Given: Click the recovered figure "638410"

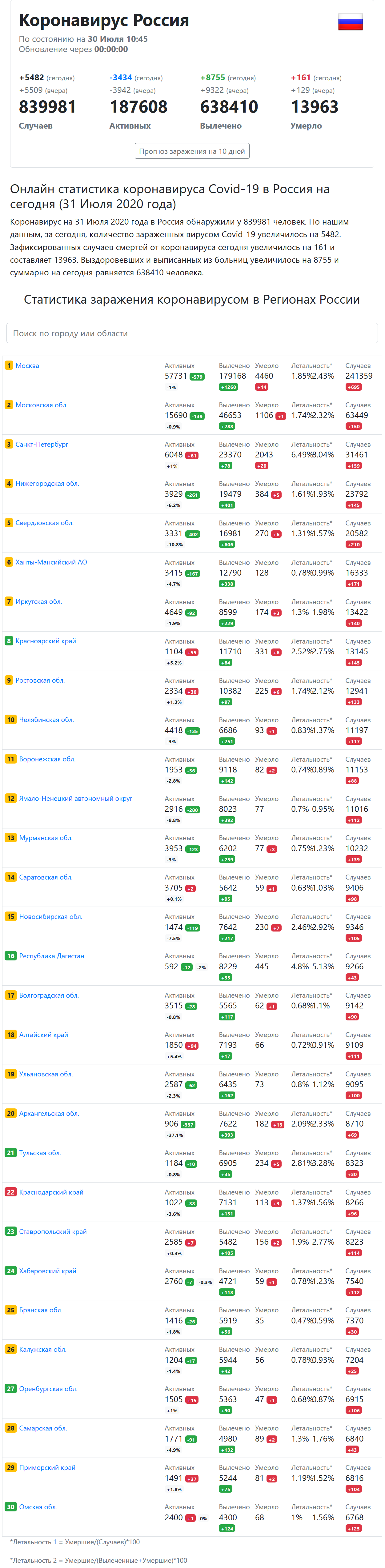Looking at the screenshot, I should 229,107.
